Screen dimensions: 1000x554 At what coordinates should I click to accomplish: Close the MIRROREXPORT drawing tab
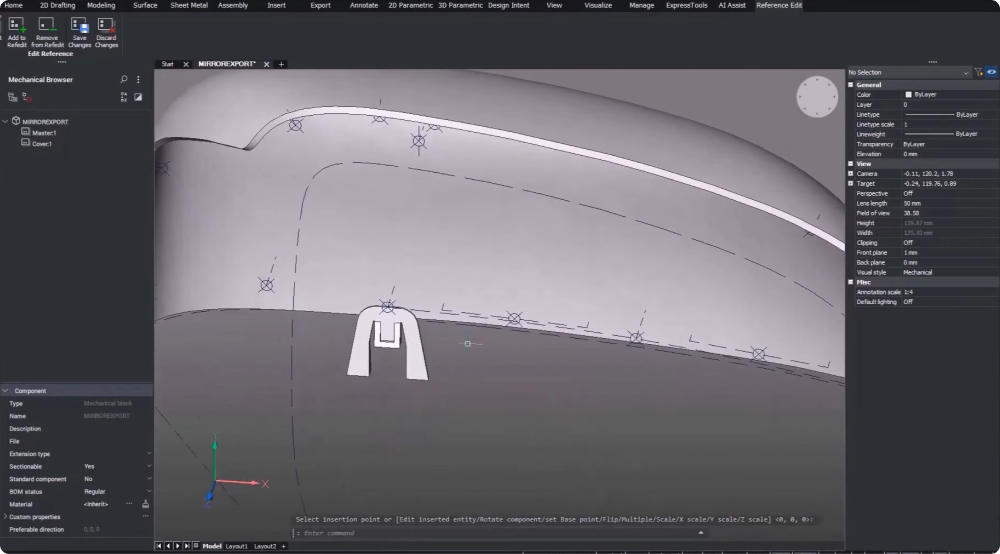click(267, 64)
